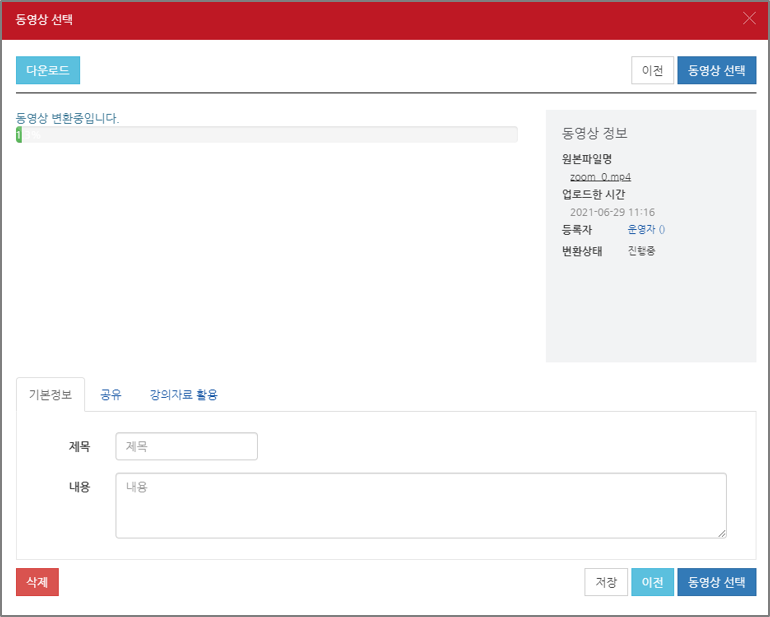
Task: Click inside the 내용 text area
Action: [x=420, y=505]
